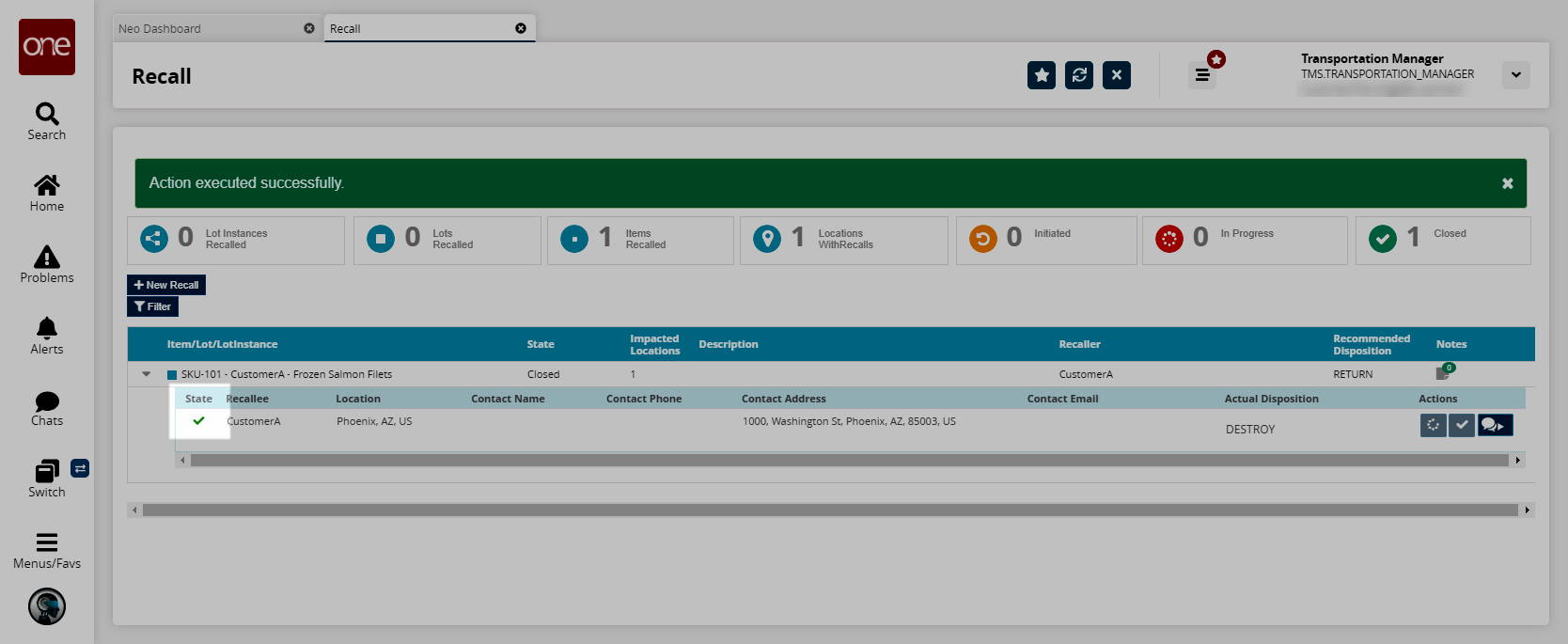
Task: Open the Filter button
Action: [x=152, y=306]
